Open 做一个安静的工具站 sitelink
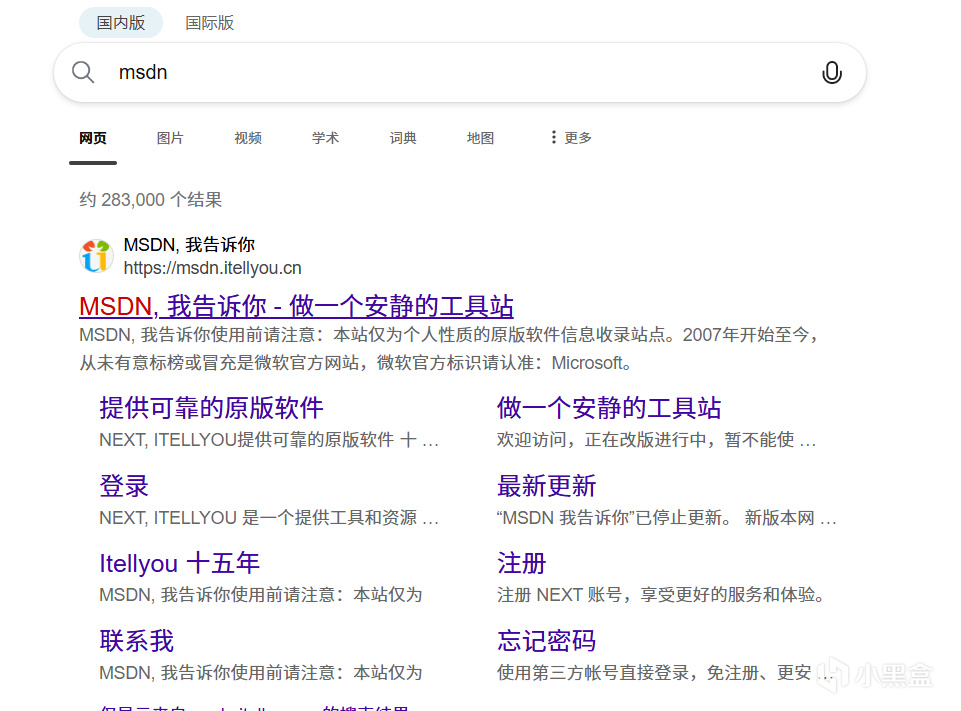Viewport: 961px width, 711px height. [609, 408]
